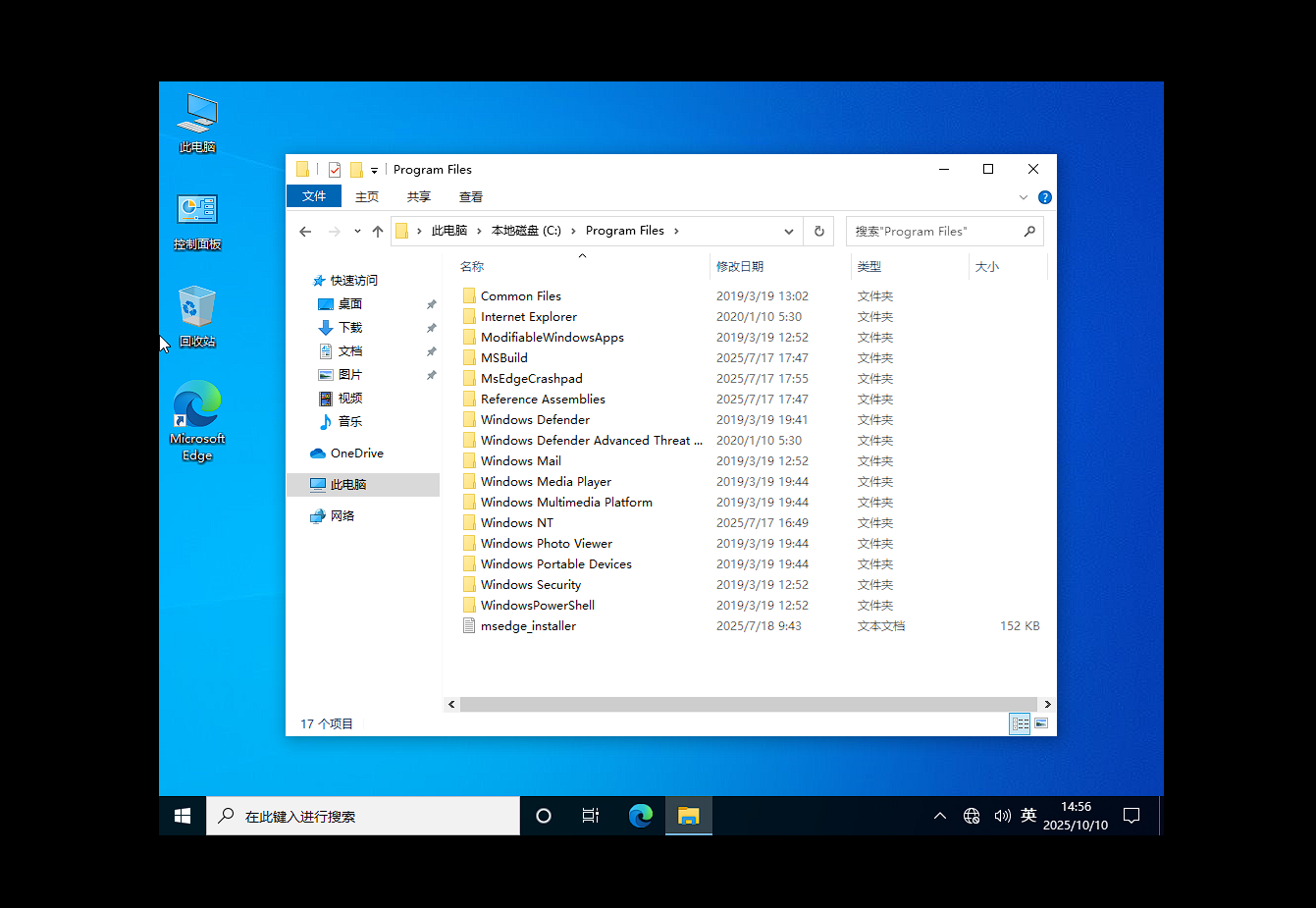Toggle the input language indicator 英
The image size is (1316, 908).
1028,816
